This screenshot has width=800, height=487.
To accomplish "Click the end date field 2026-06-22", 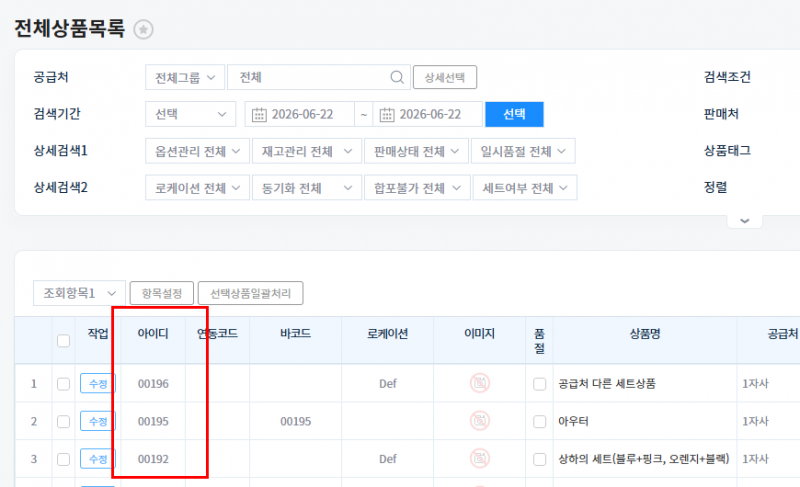I will [428, 114].
